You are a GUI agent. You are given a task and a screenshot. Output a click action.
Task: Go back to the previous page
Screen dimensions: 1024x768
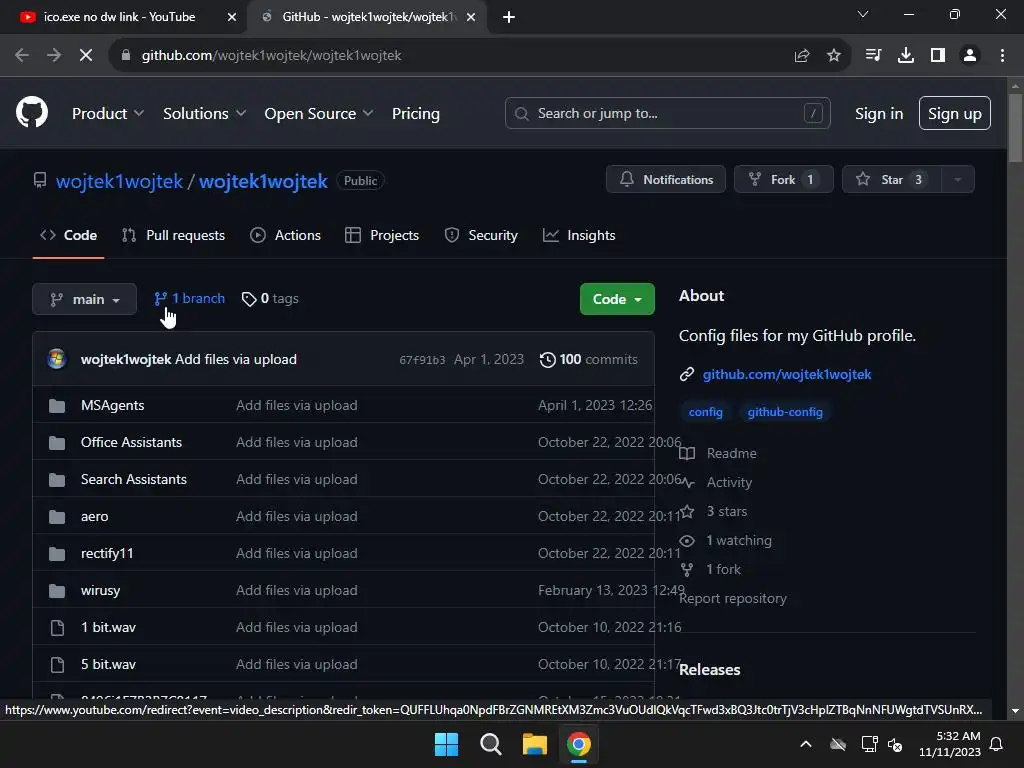coord(22,56)
